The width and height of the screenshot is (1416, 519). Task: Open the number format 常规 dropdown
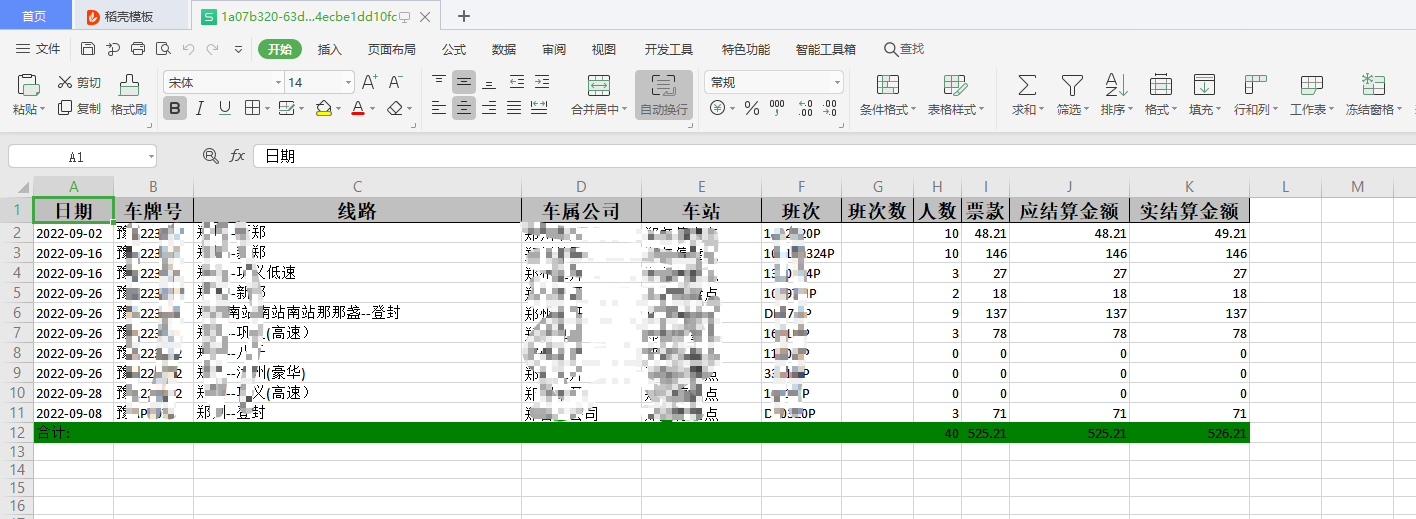836,82
